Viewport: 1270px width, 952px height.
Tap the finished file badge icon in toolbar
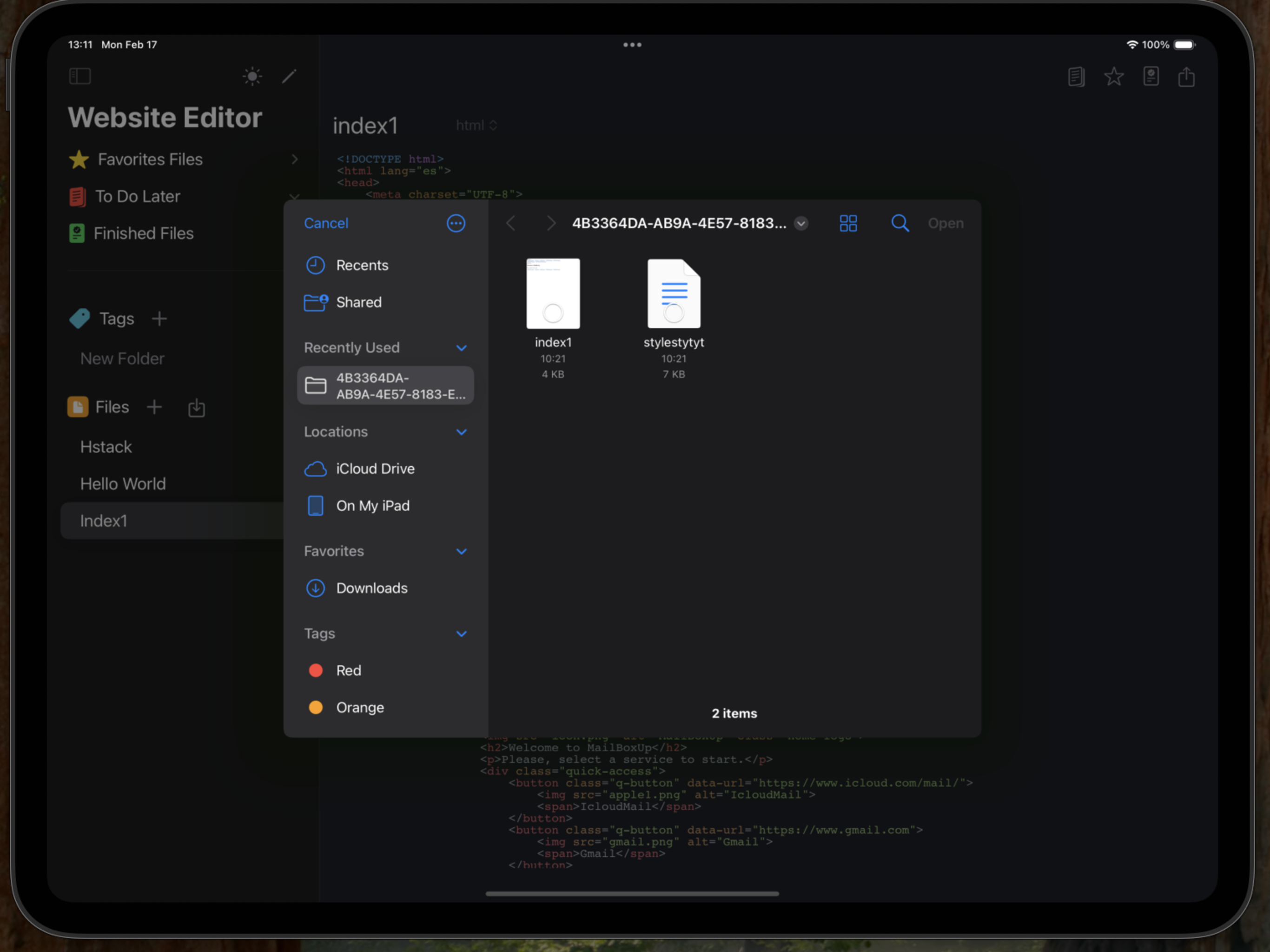pyautogui.click(x=1151, y=76)
